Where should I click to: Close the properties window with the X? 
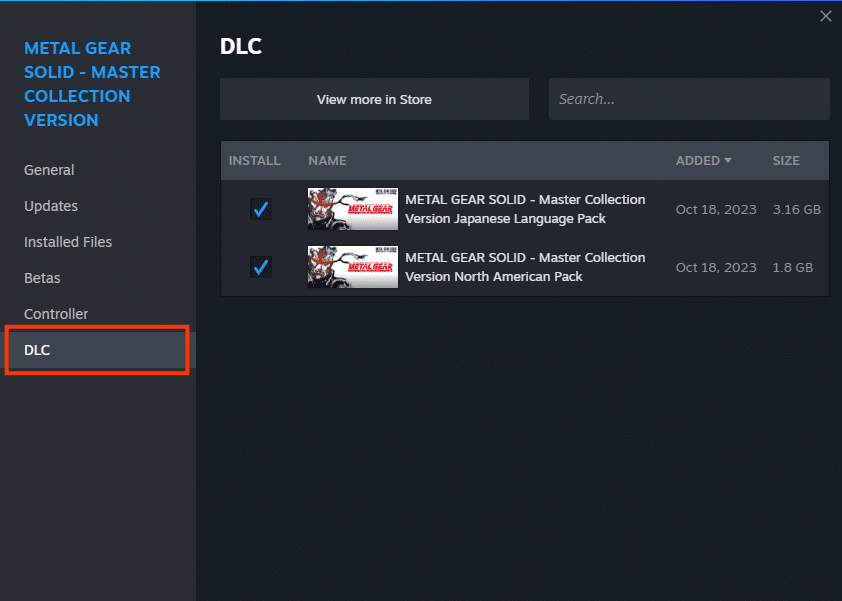point(825,16)
